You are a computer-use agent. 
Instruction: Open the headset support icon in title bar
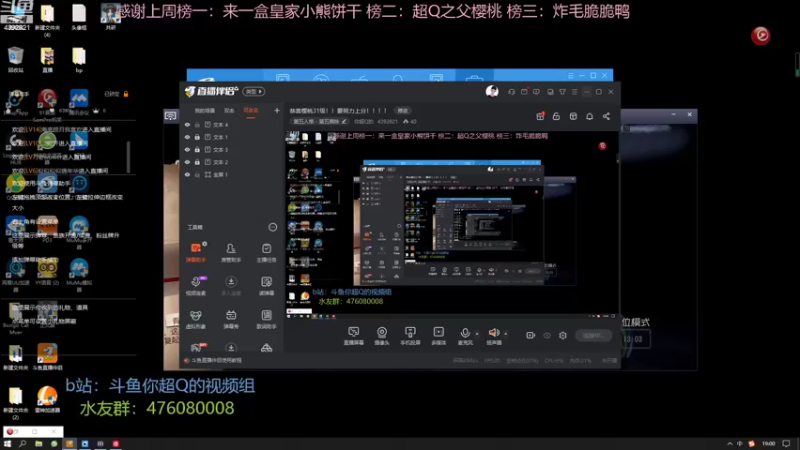pyautogui.click(x=511, y=92)
